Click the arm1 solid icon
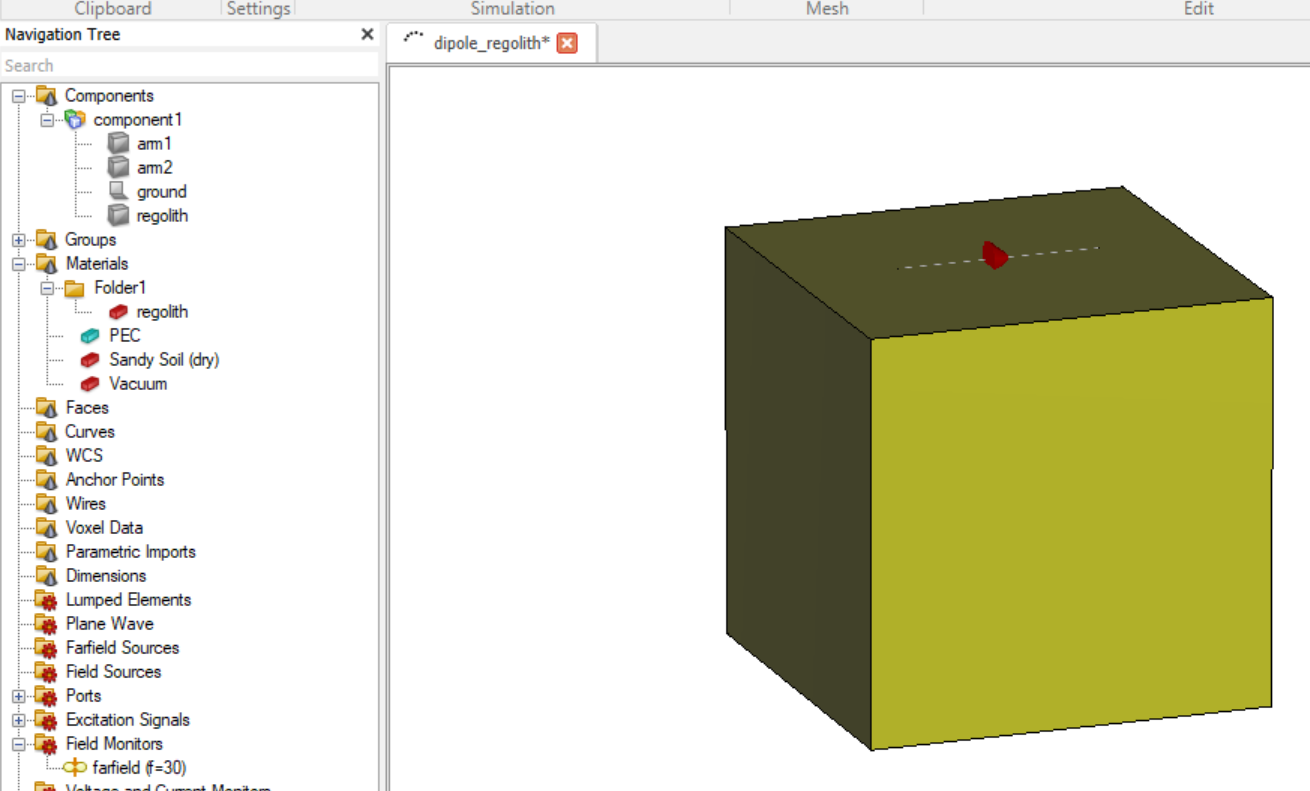The height and width of the screenshot is (791, 1310). (x=119, y=144)
